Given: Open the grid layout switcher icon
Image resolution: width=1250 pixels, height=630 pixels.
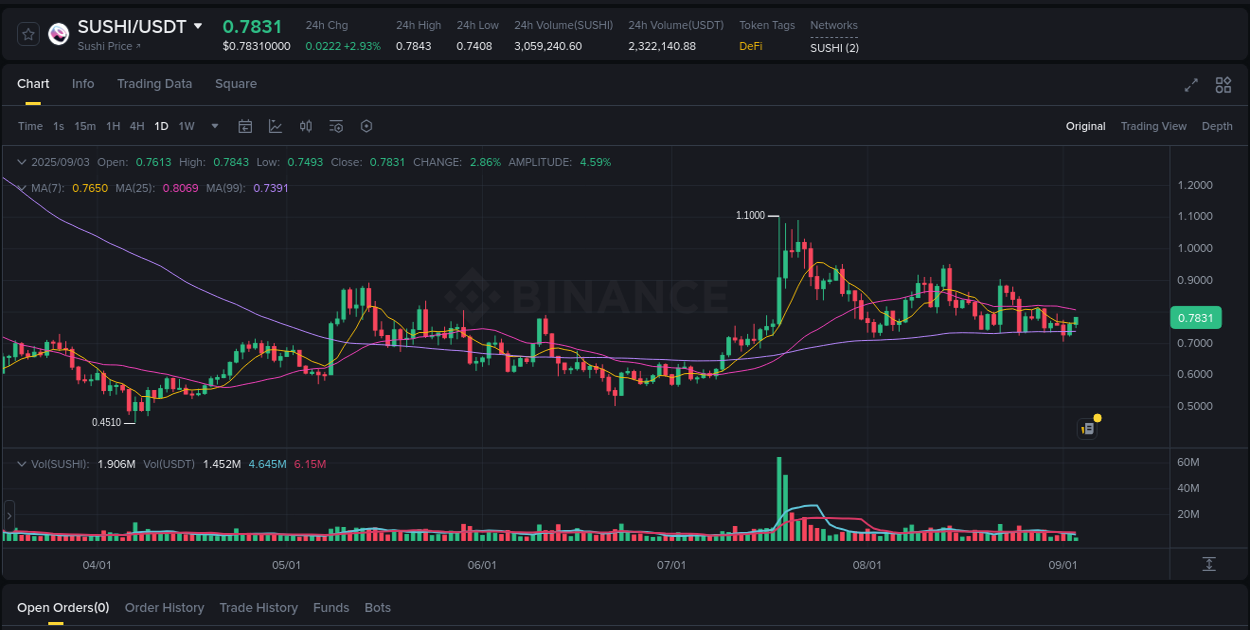Looking at the screenshot, I should 1223,86.
